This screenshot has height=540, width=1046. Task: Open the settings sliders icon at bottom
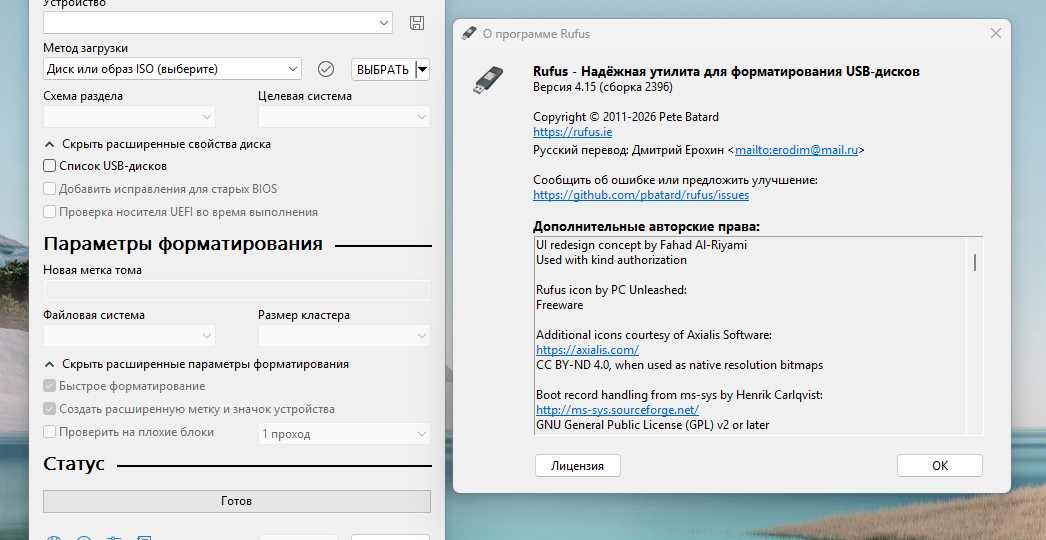coord(114,538)
